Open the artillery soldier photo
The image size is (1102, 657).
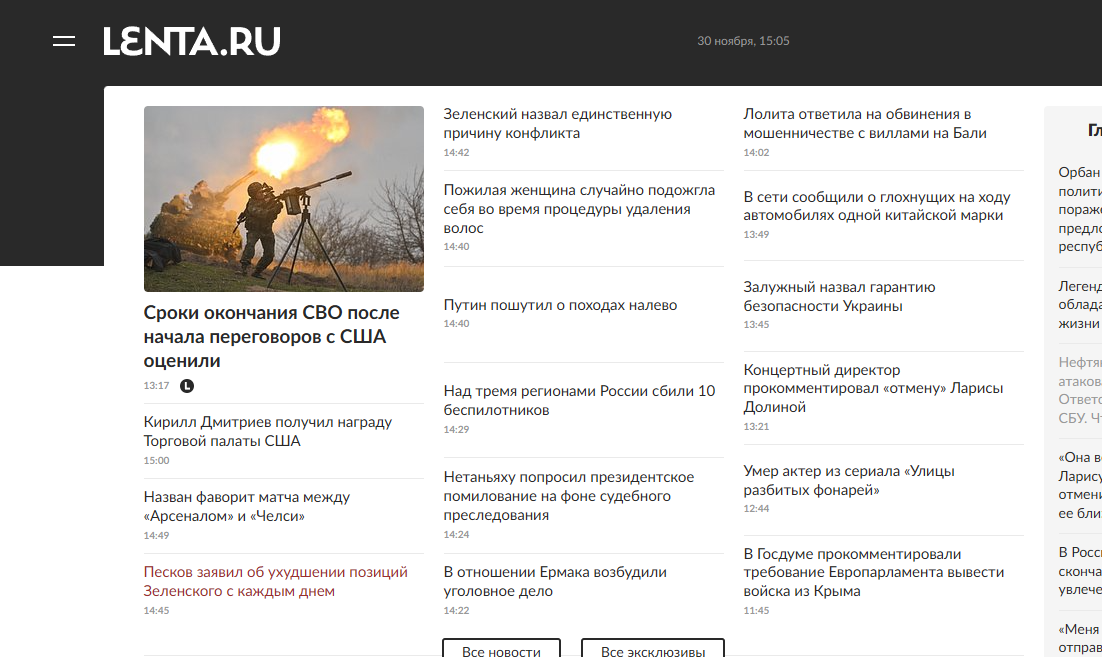pos(283,198)
